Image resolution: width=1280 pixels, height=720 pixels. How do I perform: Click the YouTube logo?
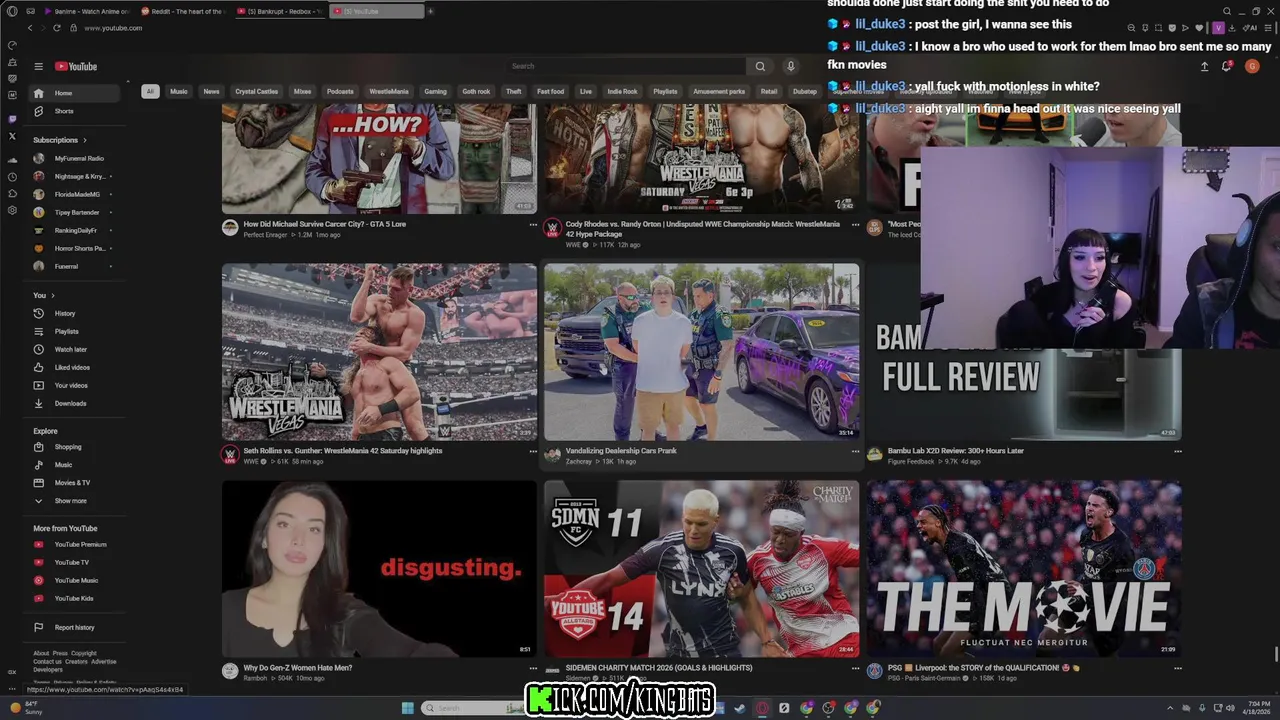[76, 66]
